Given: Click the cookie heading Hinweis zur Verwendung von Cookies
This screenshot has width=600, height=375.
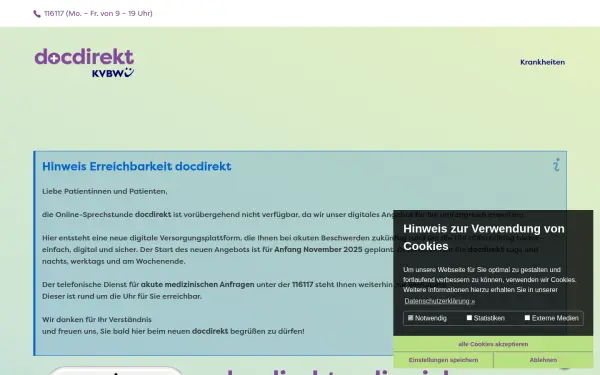Looking at the screenshot, I should click(x=484, y=237).
